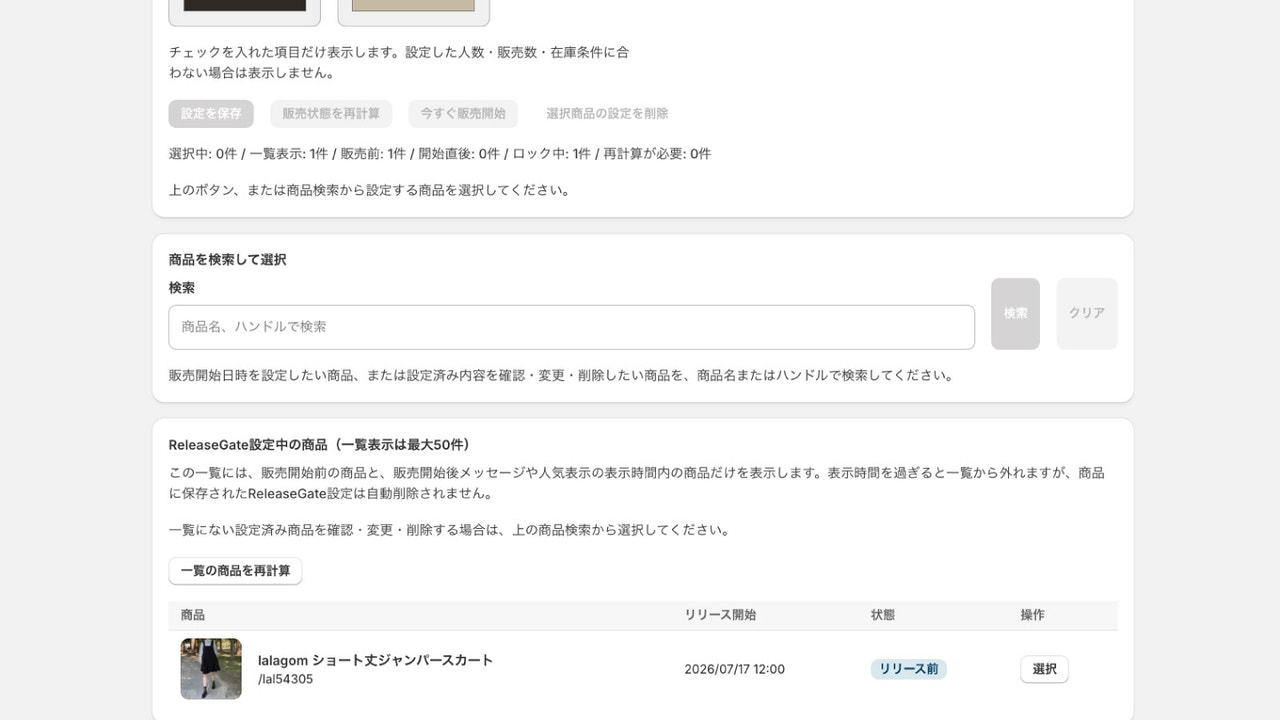Image resolution: width=1280 pixels, height=720 pixels.
Task: Click the 商品 column header
Action: point(193,615)
